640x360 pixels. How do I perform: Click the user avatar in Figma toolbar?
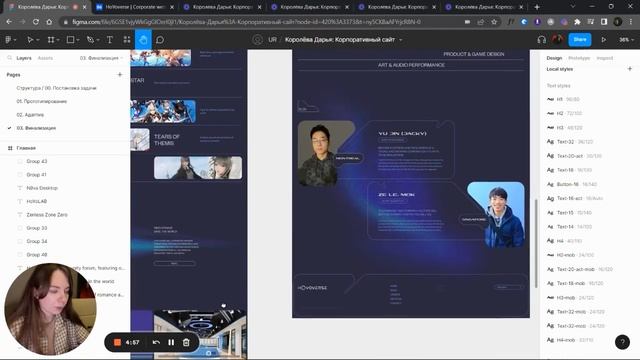click(x=558, y=40)
